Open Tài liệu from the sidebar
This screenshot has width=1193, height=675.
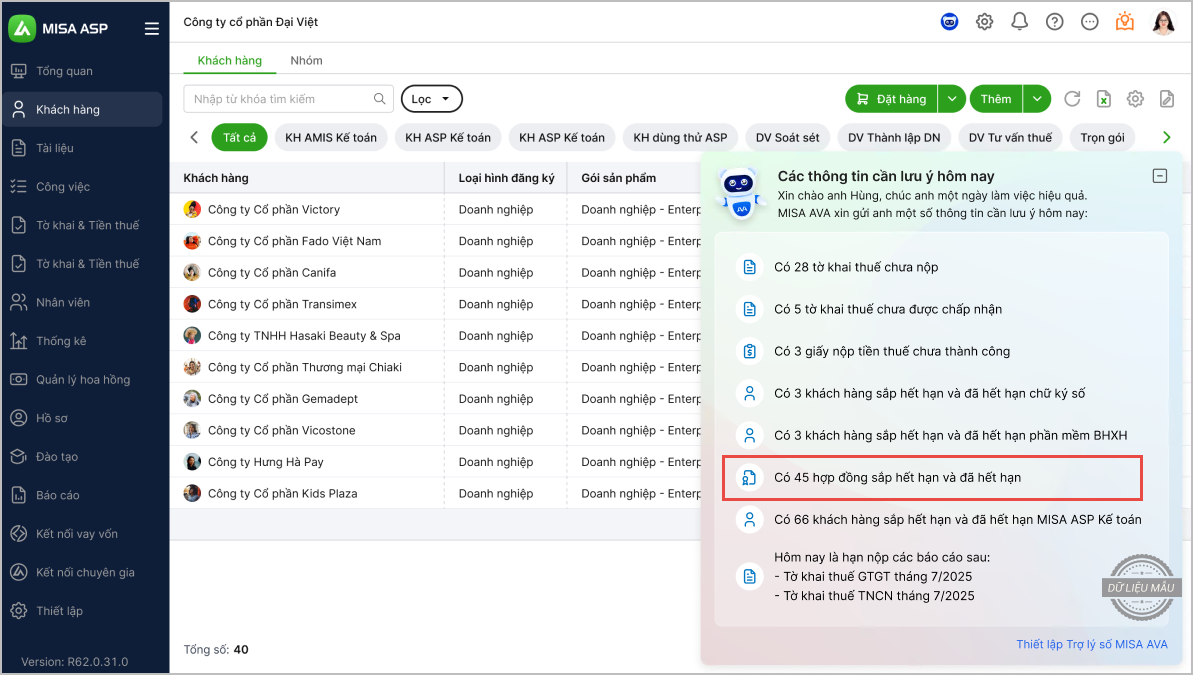click(82, 148)
